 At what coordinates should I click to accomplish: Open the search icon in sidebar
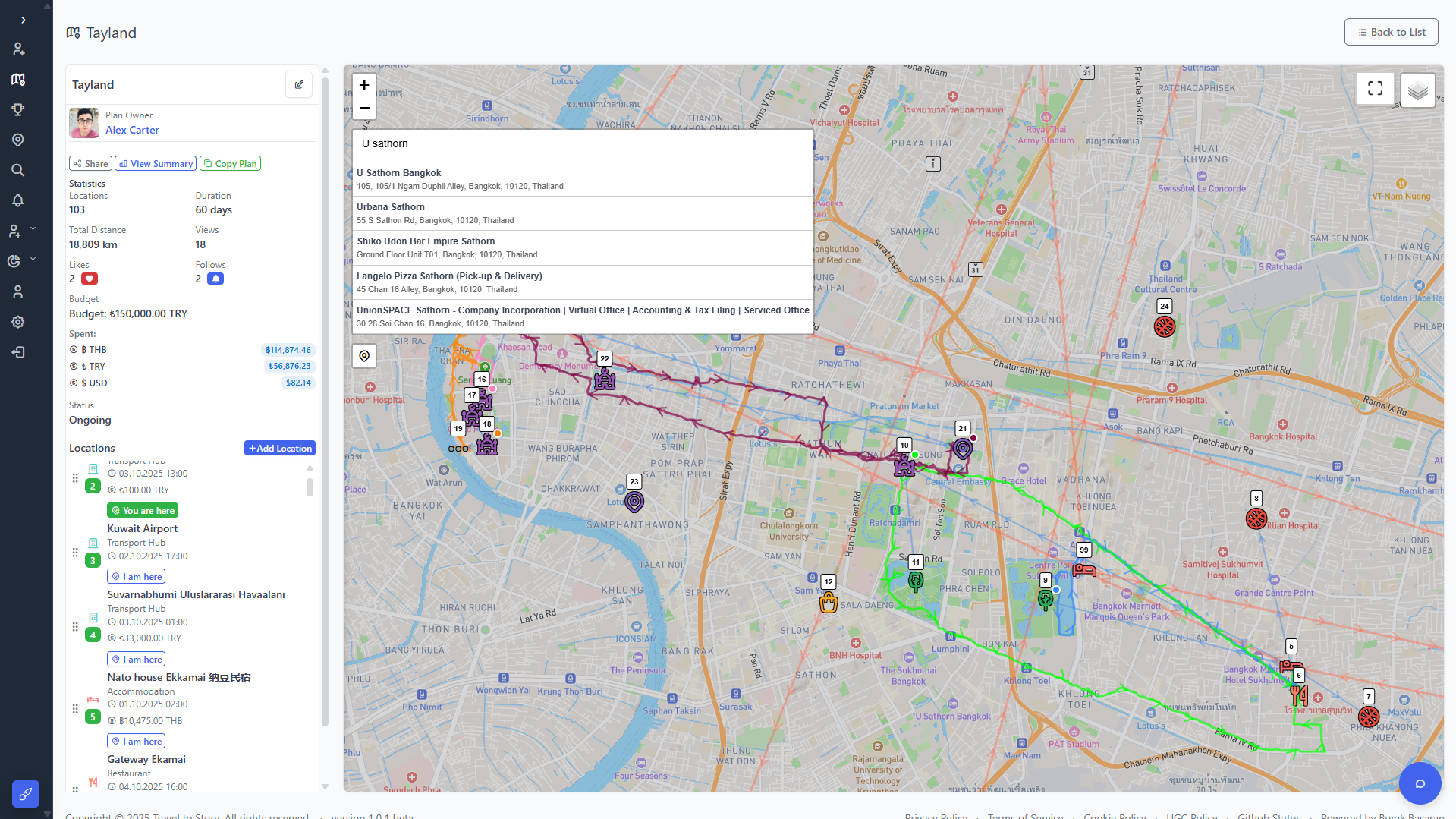click(x=18, y=170)
